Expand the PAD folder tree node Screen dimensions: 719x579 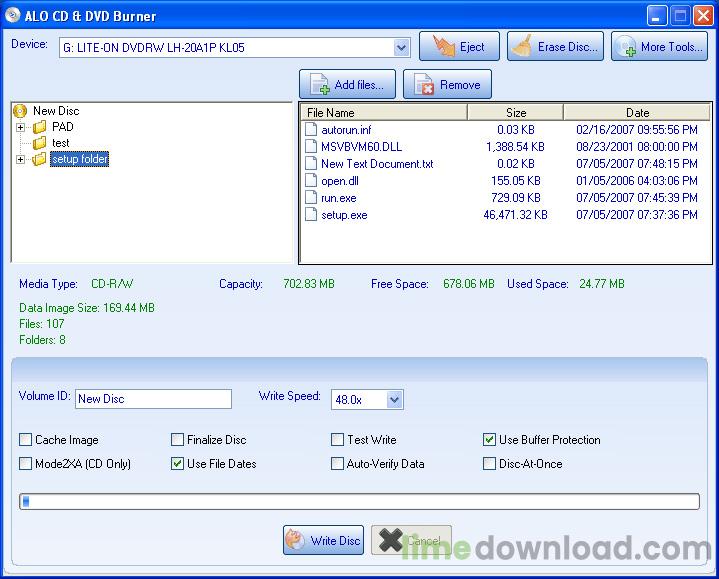tap(21, 127)
